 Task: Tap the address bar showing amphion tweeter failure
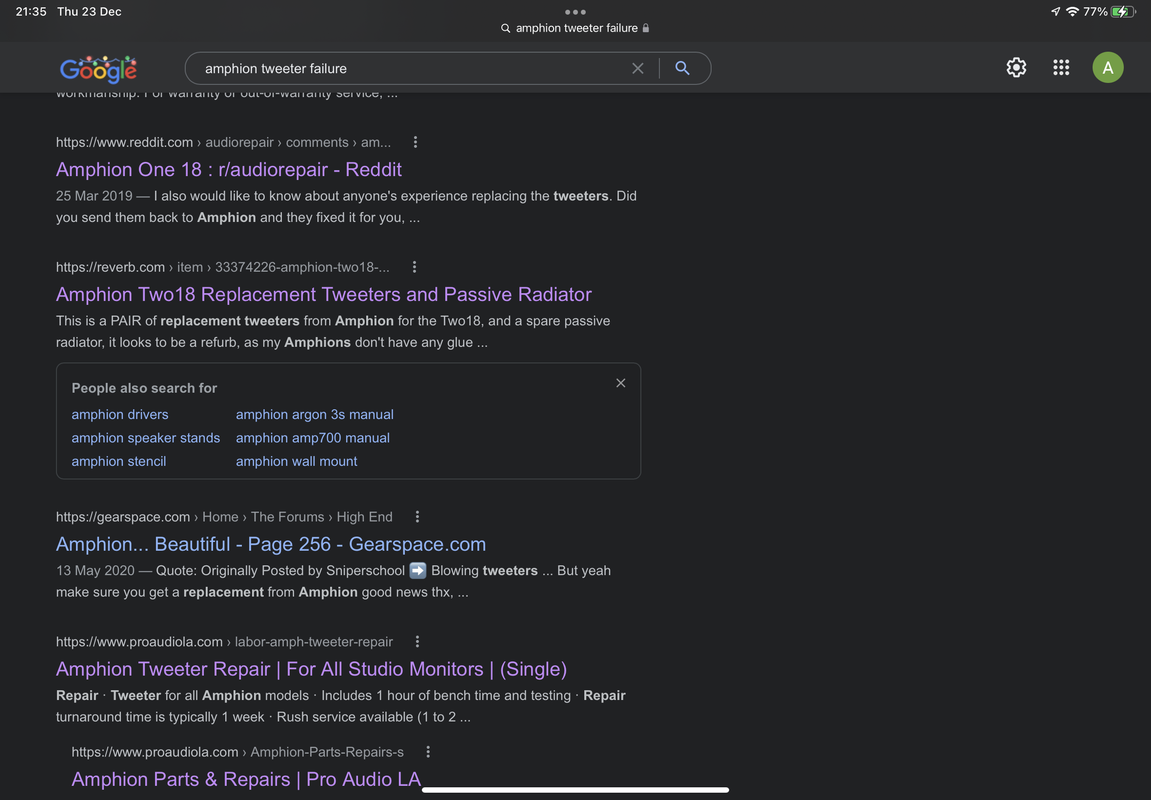(576, 28)
